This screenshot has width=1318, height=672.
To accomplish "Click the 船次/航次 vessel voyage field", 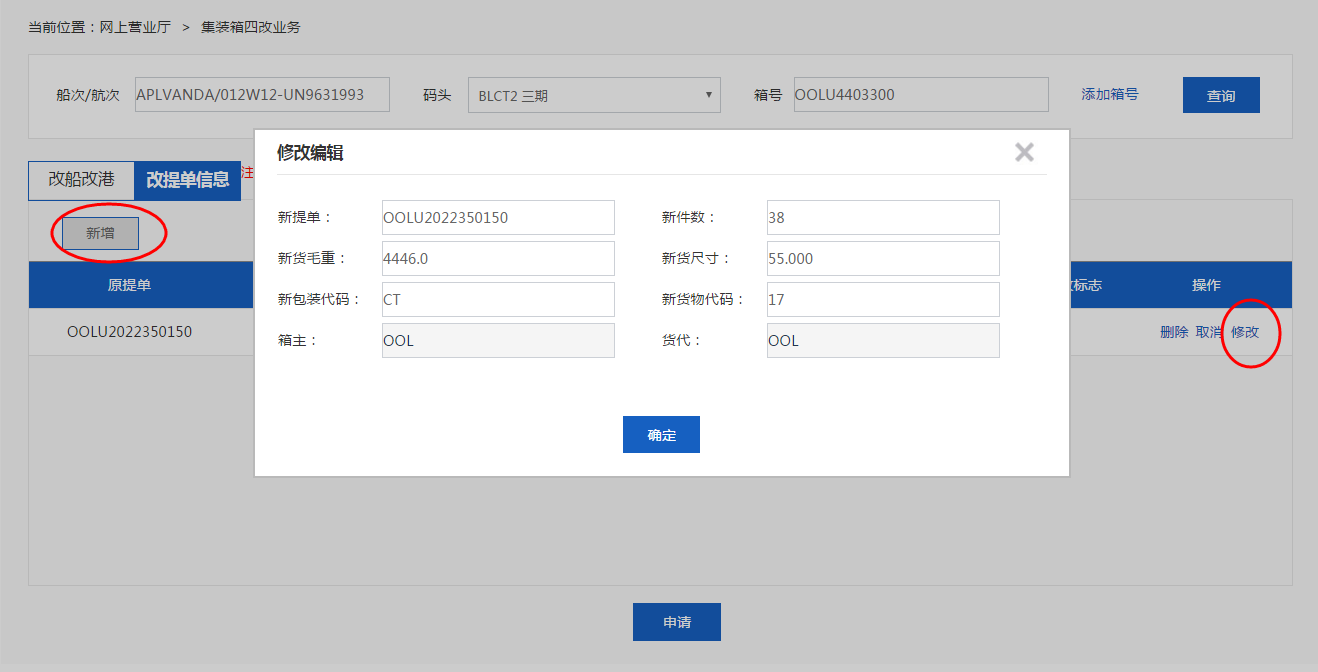I will tap(262, 95).
